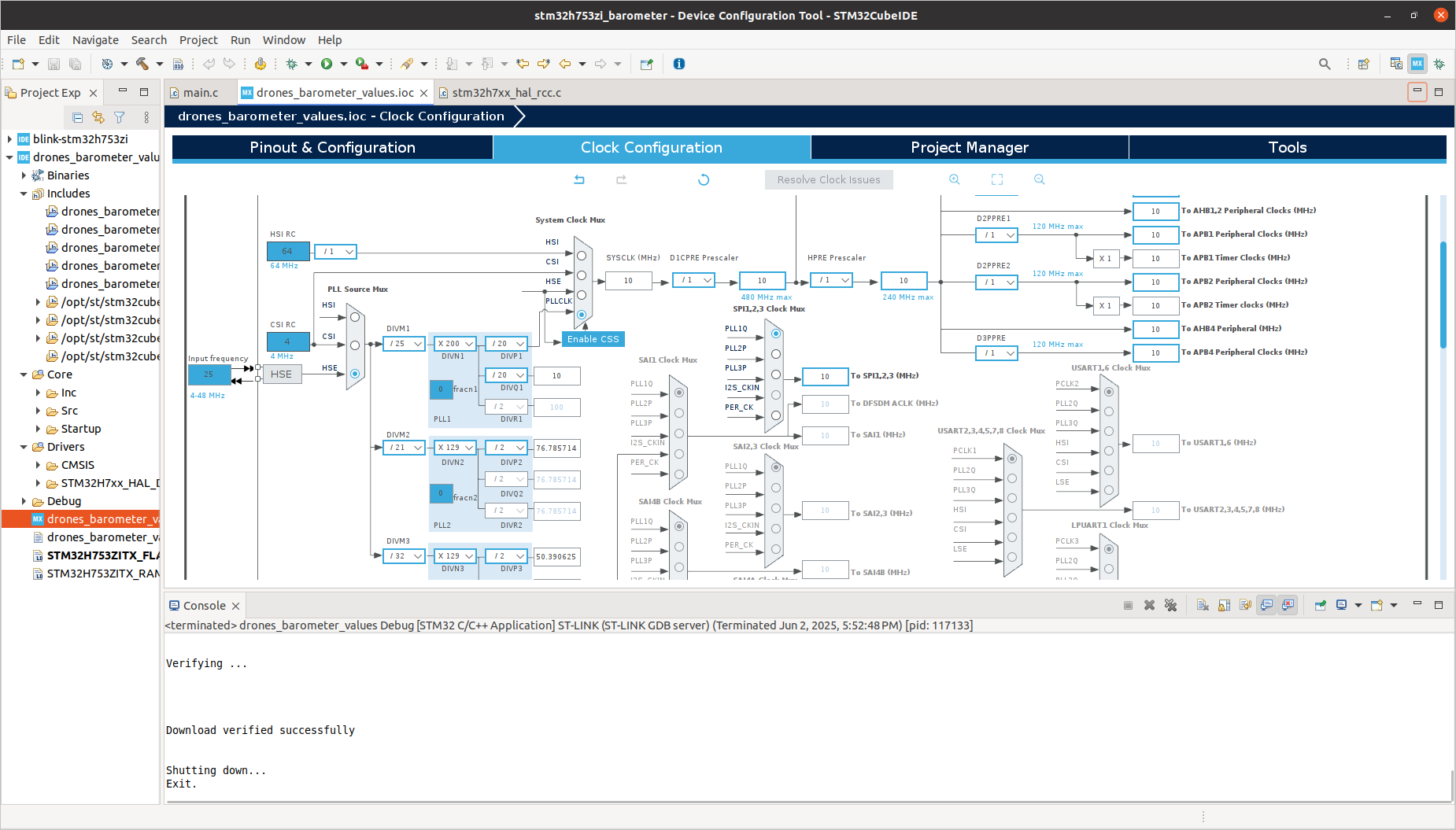Select PLL1Q in SPI1,2,3 Clock Mux
The height and width of the screenshot is (830, 1456).
(776, 333)
